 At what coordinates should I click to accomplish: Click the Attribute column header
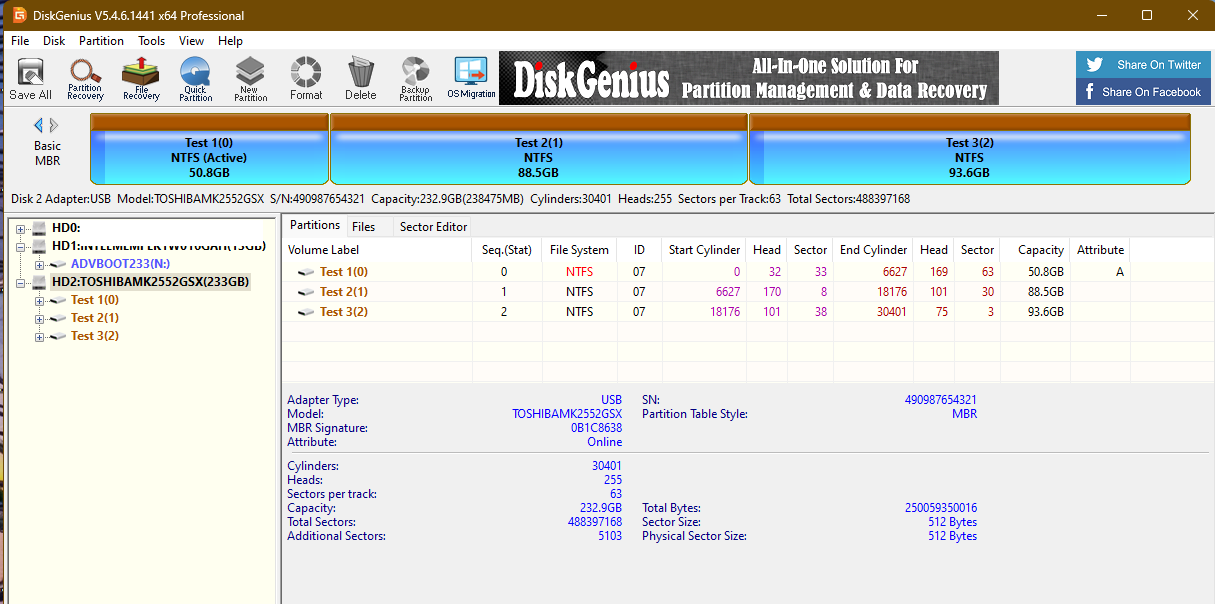(1100, 250)
